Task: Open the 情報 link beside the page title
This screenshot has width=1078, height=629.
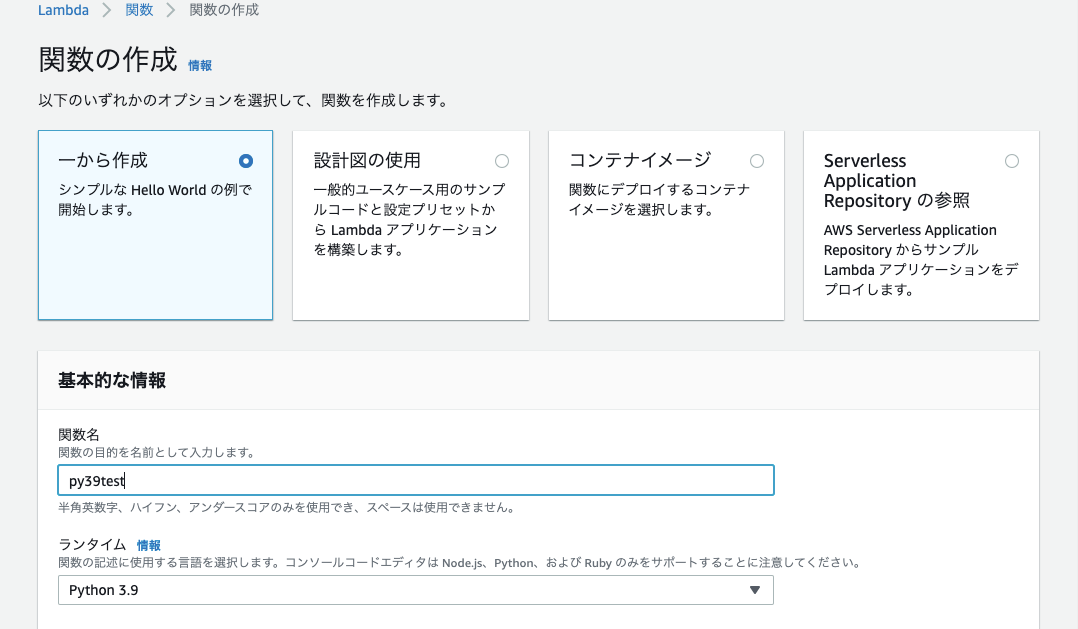Action: (x=200, y=65)
